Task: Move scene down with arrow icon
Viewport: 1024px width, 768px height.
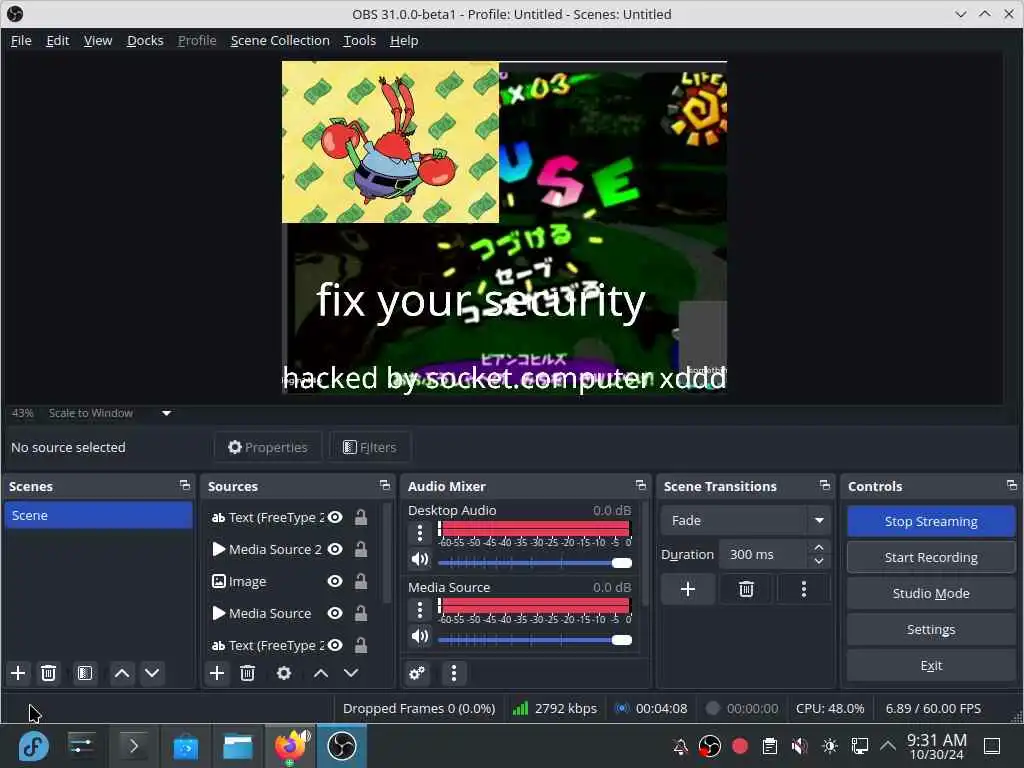Action: pos(152,673)
